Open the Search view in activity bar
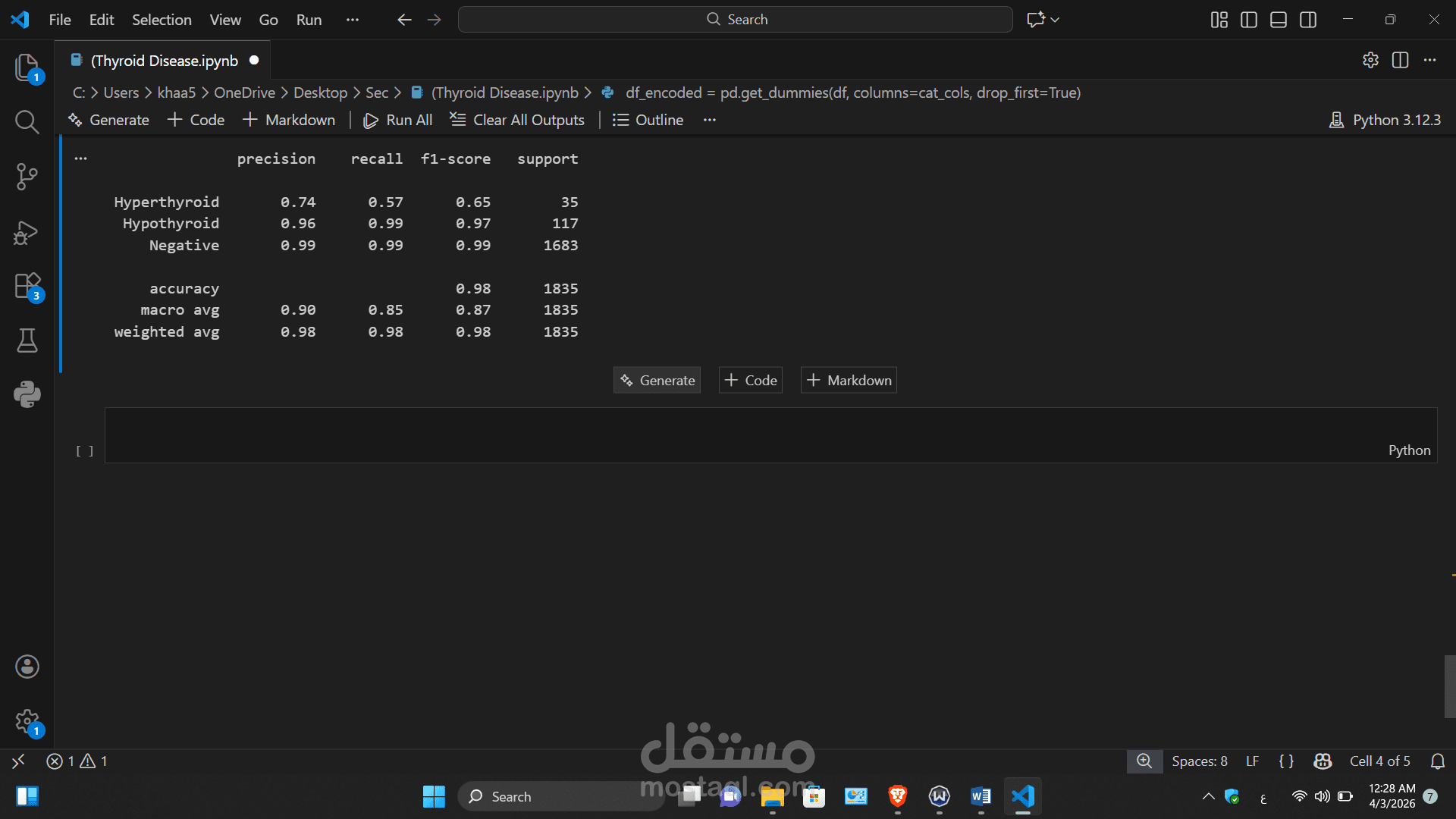 click(27, 121)
